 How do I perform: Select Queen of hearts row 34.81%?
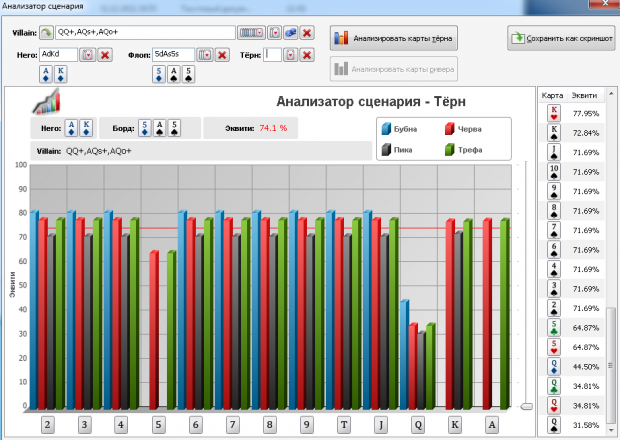(x=572, y=406)
